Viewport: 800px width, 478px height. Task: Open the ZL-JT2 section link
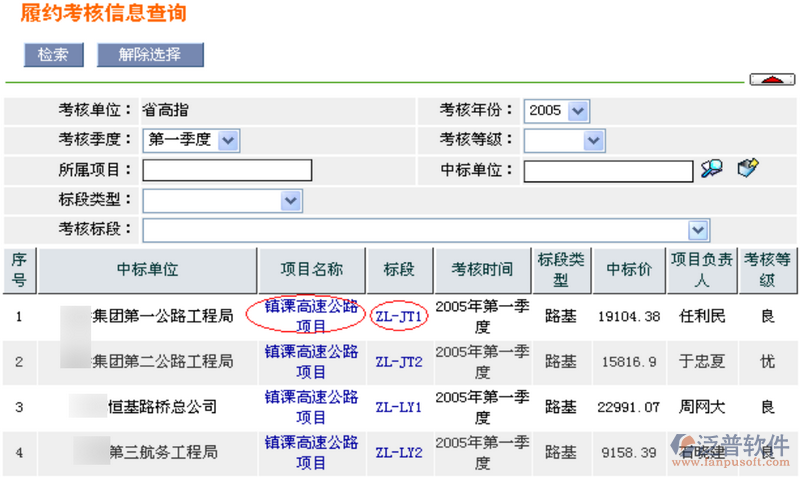tap(399, 362)
